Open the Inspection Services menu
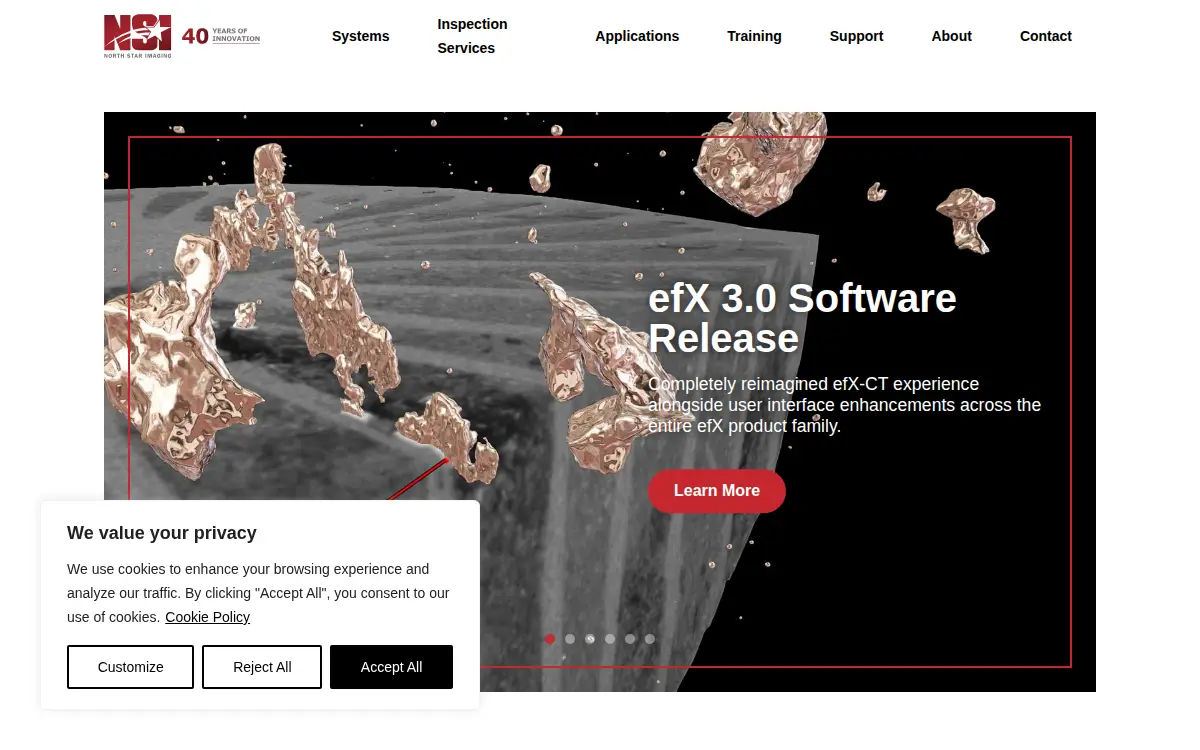Viewport: 1200px width, 750px height. [472, 36]
